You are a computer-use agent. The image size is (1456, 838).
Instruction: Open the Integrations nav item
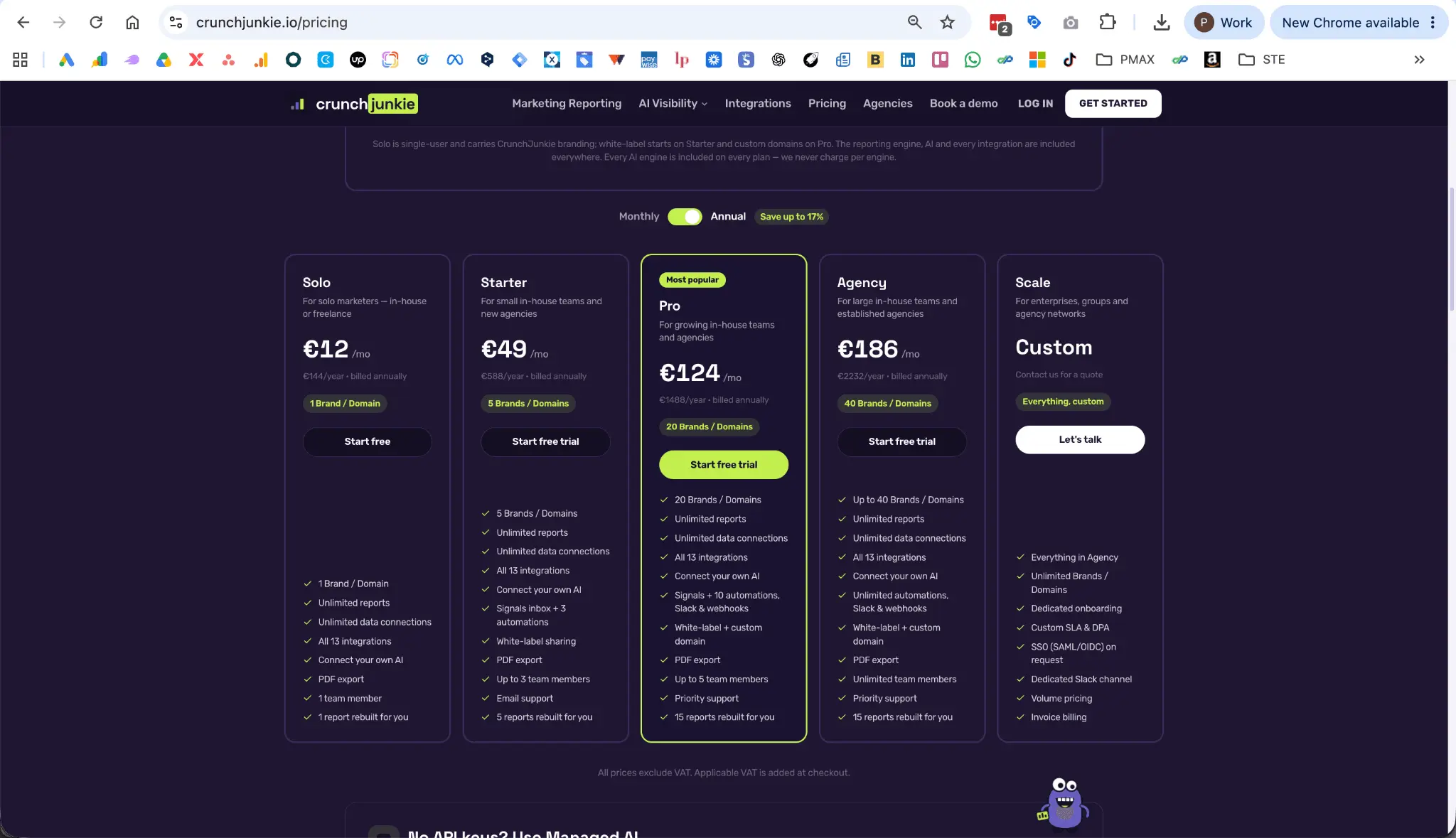coord(758,104)
